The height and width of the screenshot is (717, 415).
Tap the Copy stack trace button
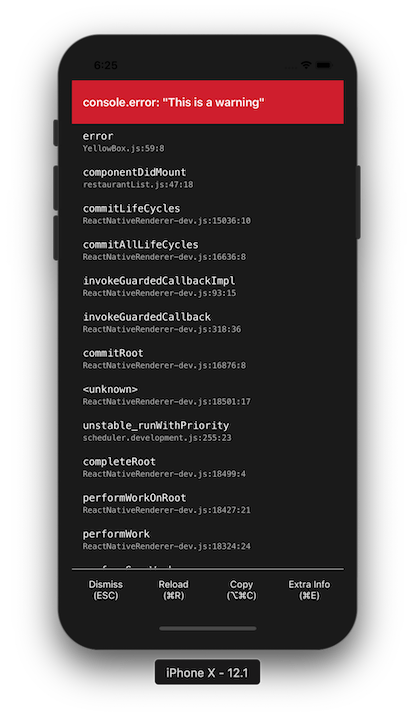tap(241, 590)
